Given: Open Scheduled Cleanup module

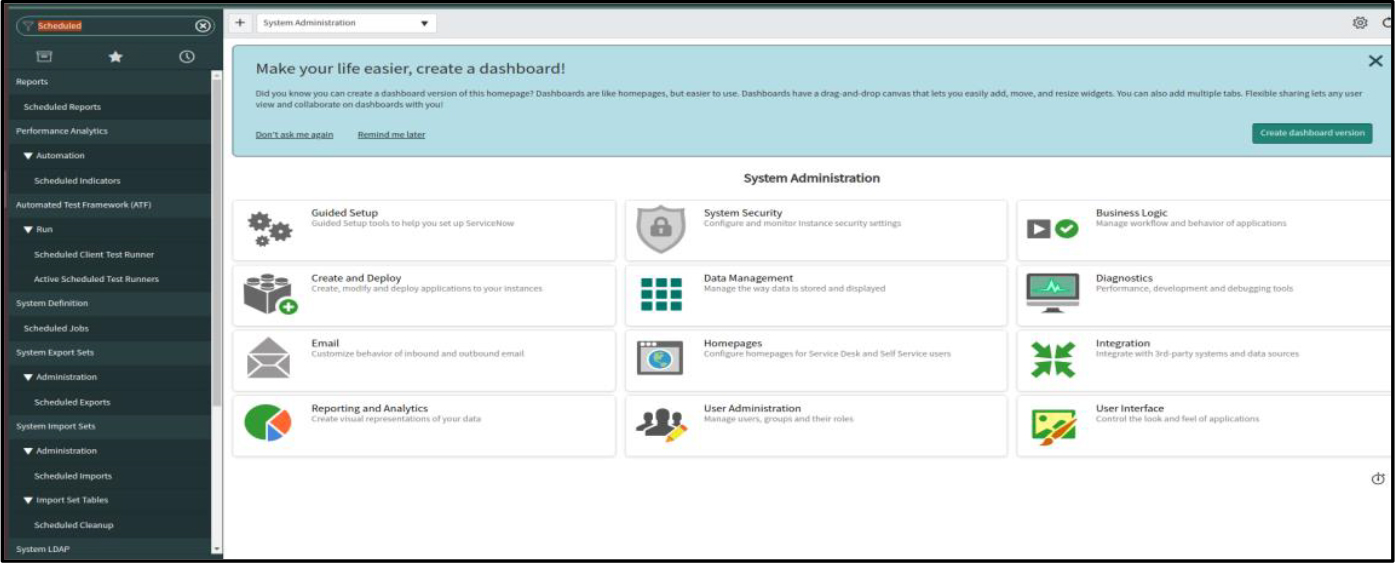Looking at the screenshot, I should [x=74, y=525].
